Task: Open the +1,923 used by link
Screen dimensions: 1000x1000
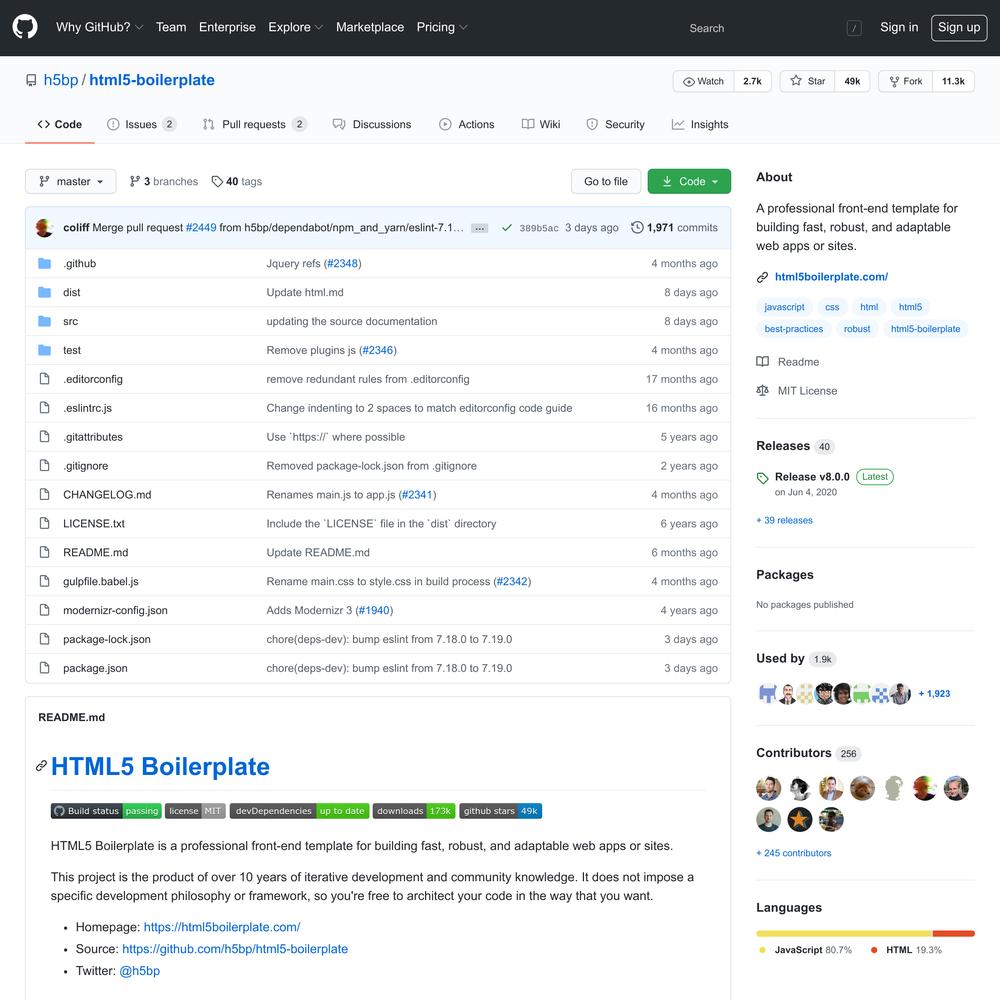Action: coord(934,694)
